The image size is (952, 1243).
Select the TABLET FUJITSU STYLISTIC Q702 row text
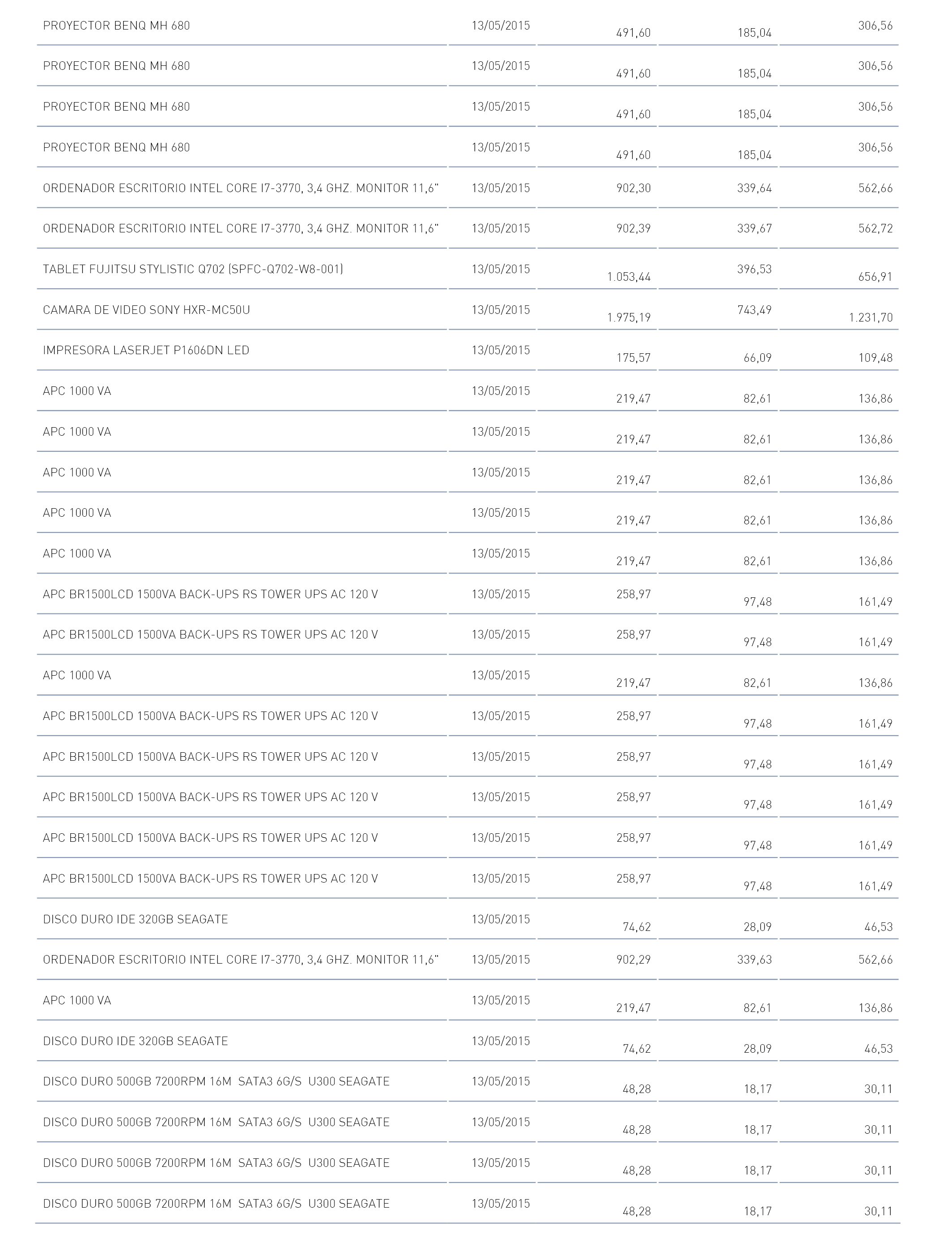point(193,269)
